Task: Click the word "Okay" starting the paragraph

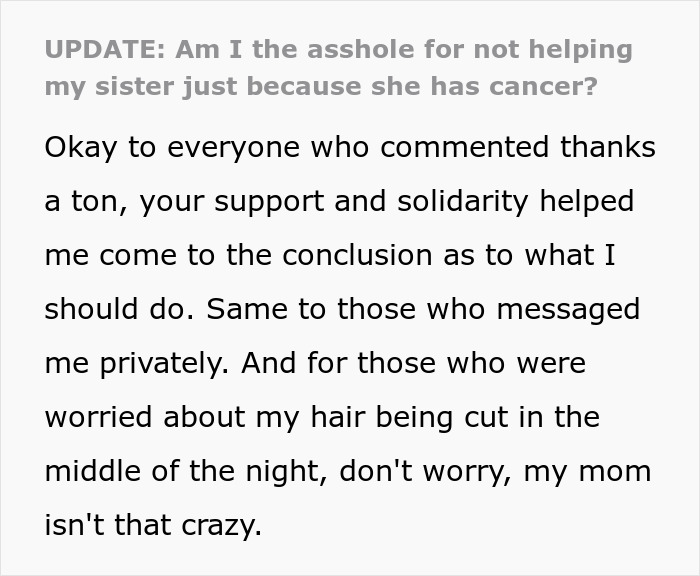Action: coord(81,148)
